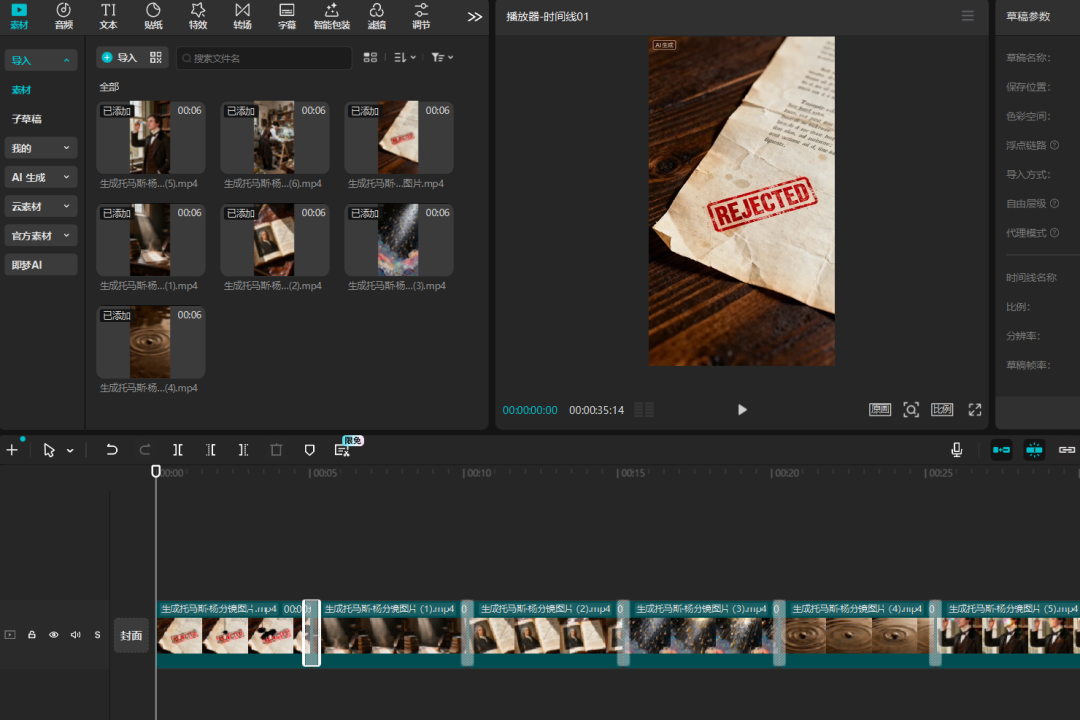Click the QR code icon beside 导入
Image resolution: width=1080 pixels, height=720 pixels.
coord(156,58)
